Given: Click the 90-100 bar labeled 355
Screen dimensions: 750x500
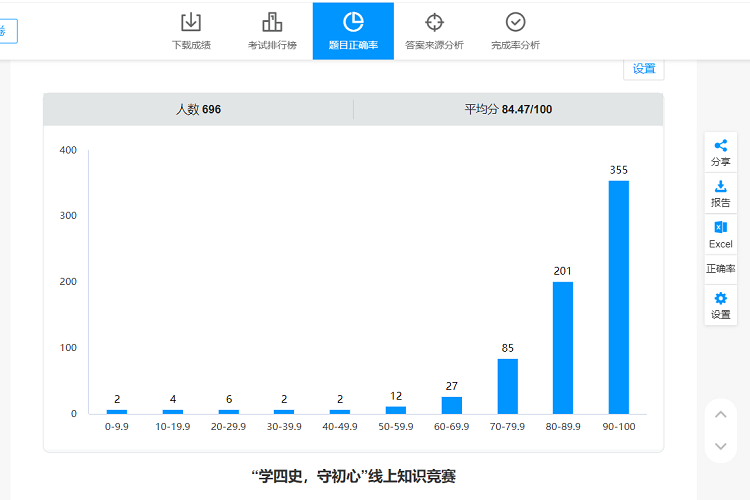Looking at the screenshot, I should pyautogui.click(x=618, y=297).
